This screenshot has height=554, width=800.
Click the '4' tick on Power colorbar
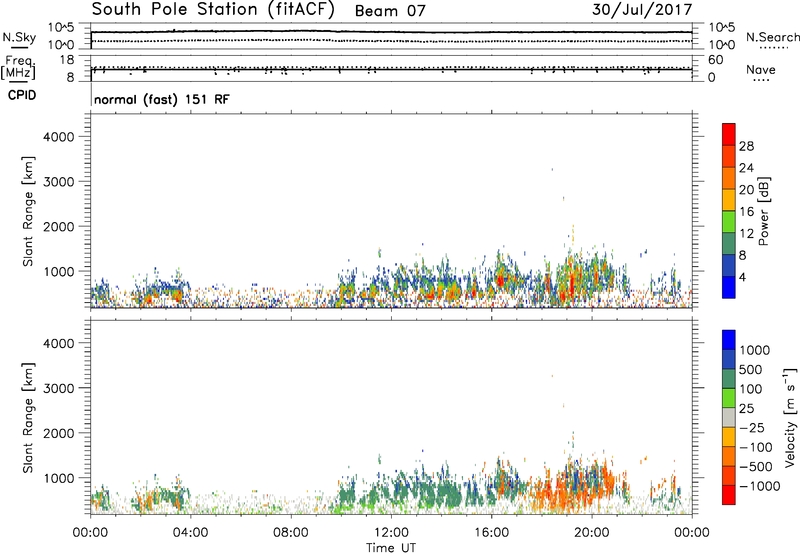[x=743, y=277]
